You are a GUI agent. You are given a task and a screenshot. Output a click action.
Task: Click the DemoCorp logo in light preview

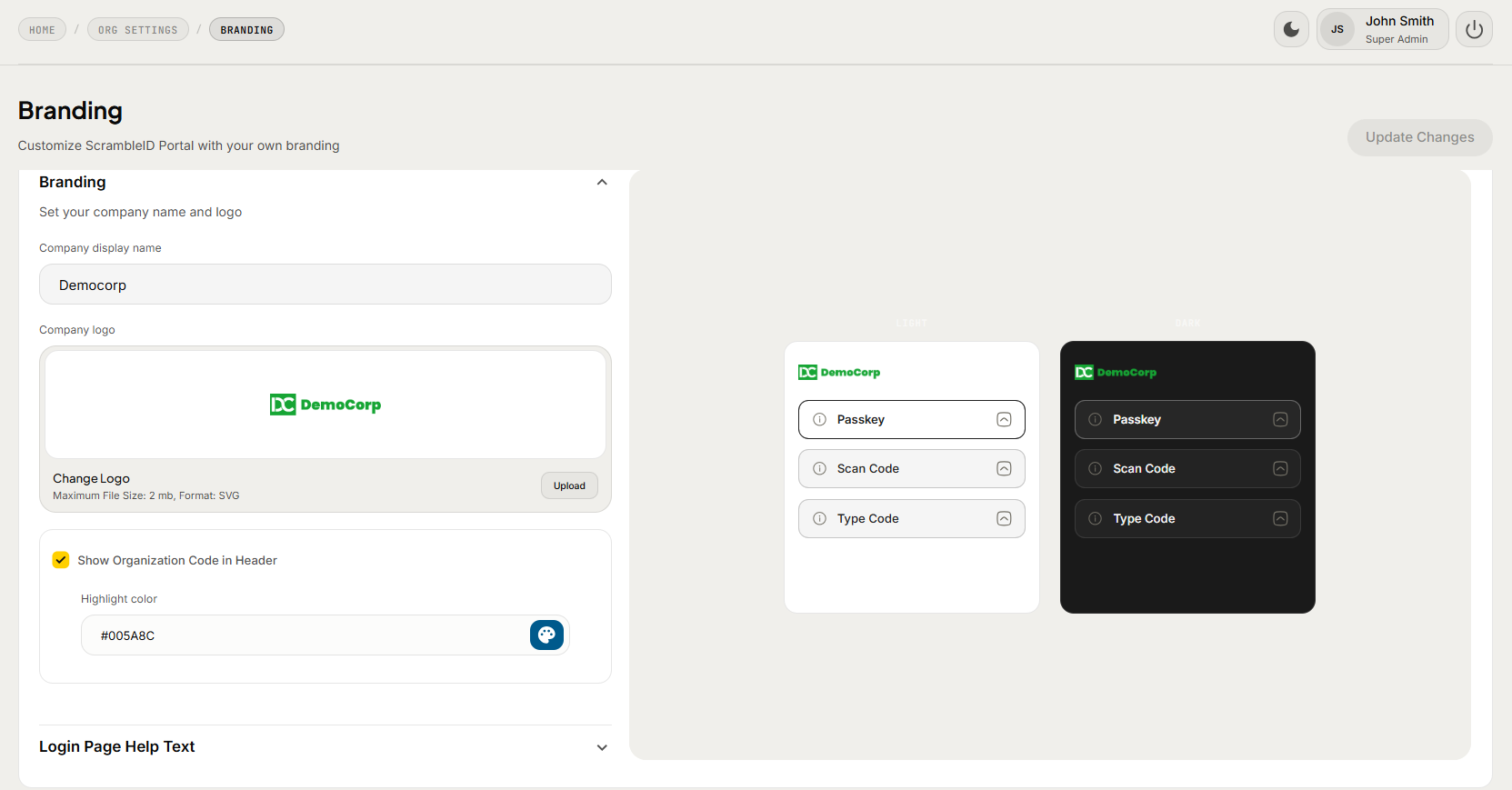pos(839,372)
